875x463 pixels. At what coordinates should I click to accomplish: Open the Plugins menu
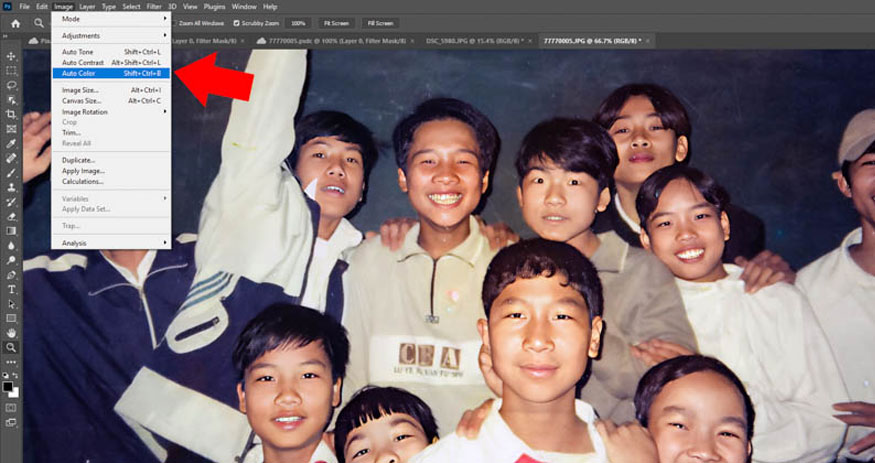point(214,7)
